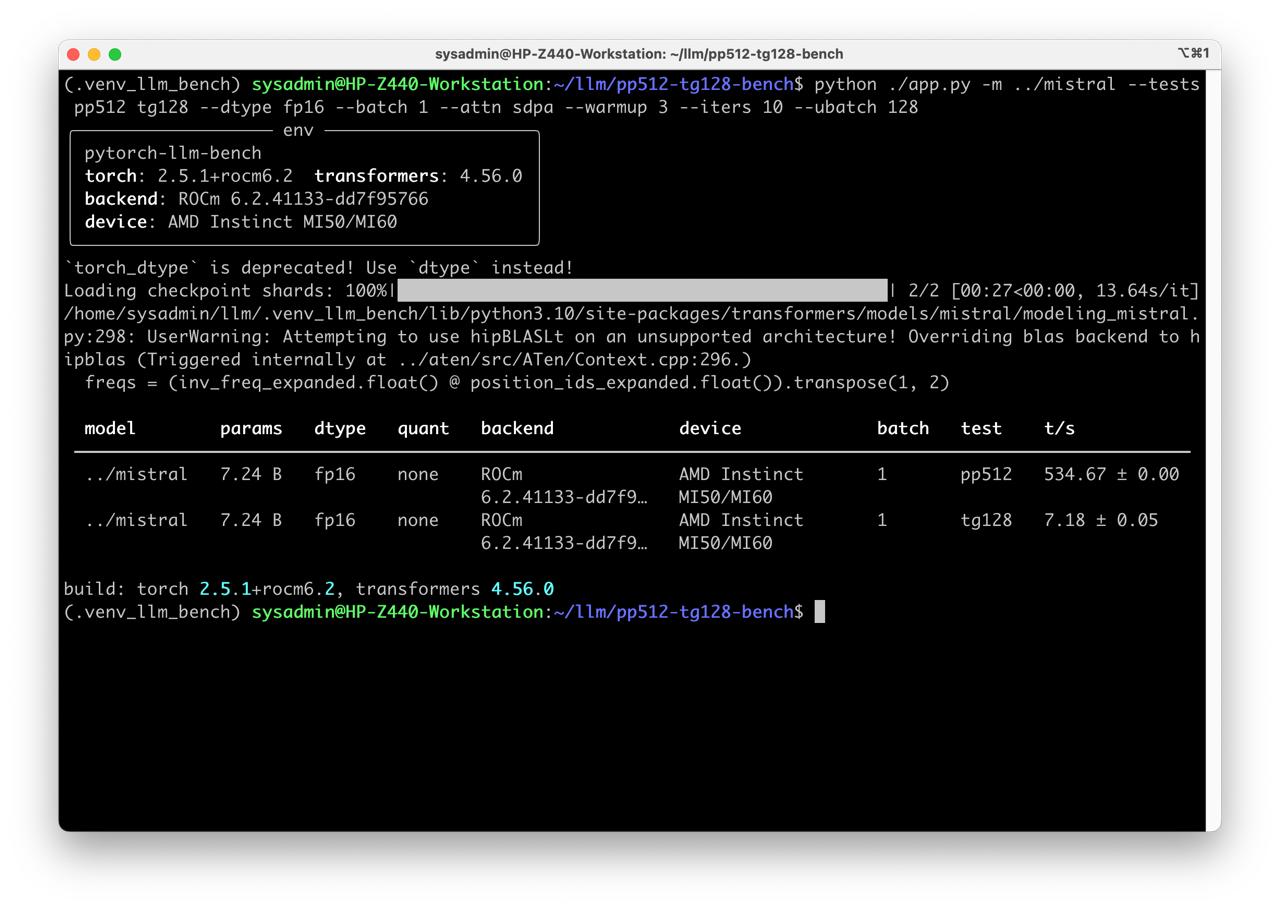Select the torch version '2.5.1+rocm6.2' in env box
The height and width of the screenshot is (909, 1280).
[x=225, y=176]
